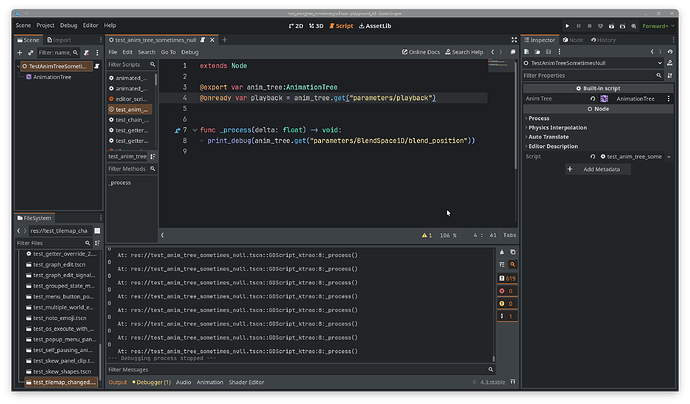Toggle output search filter visibility
Screen dimensions: 690x404
(x=513, y=264)
